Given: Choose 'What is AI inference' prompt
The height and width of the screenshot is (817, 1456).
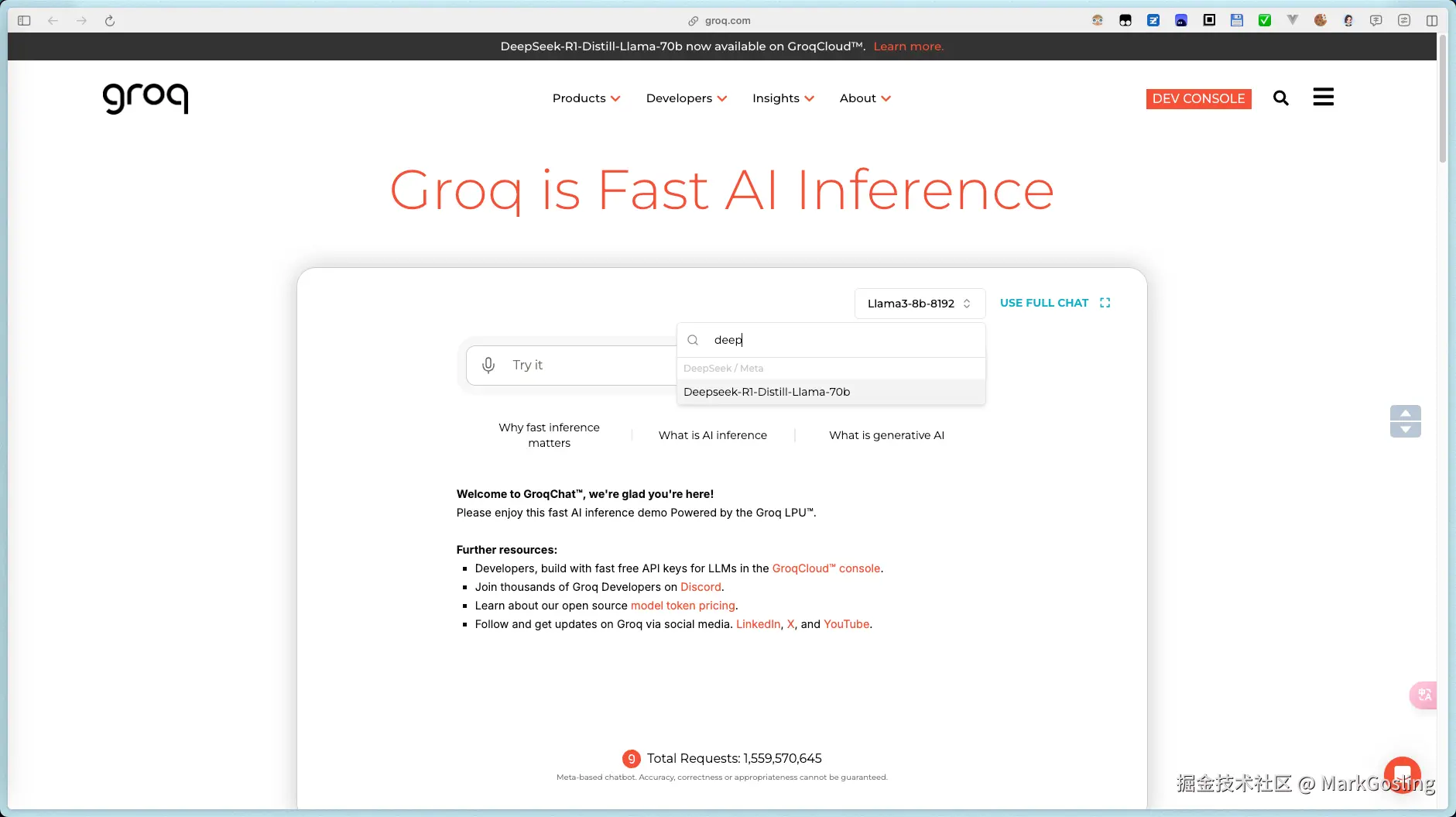Looking at the screenshot, I should [713, 435].
